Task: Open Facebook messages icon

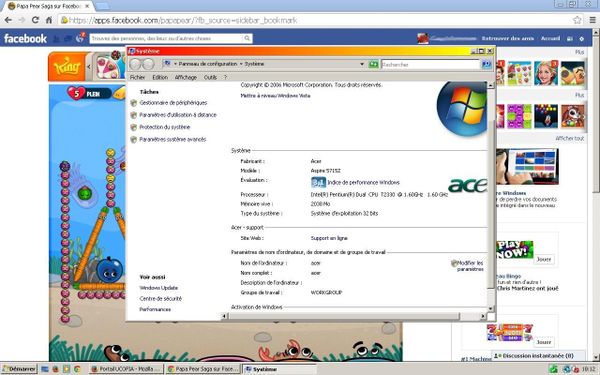Action: pos(68,39)
